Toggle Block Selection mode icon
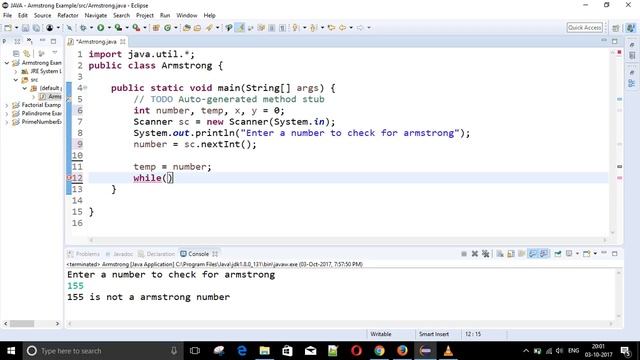Image resolution: width=640 pixels, height=360 pixels. tap(271, 28)
